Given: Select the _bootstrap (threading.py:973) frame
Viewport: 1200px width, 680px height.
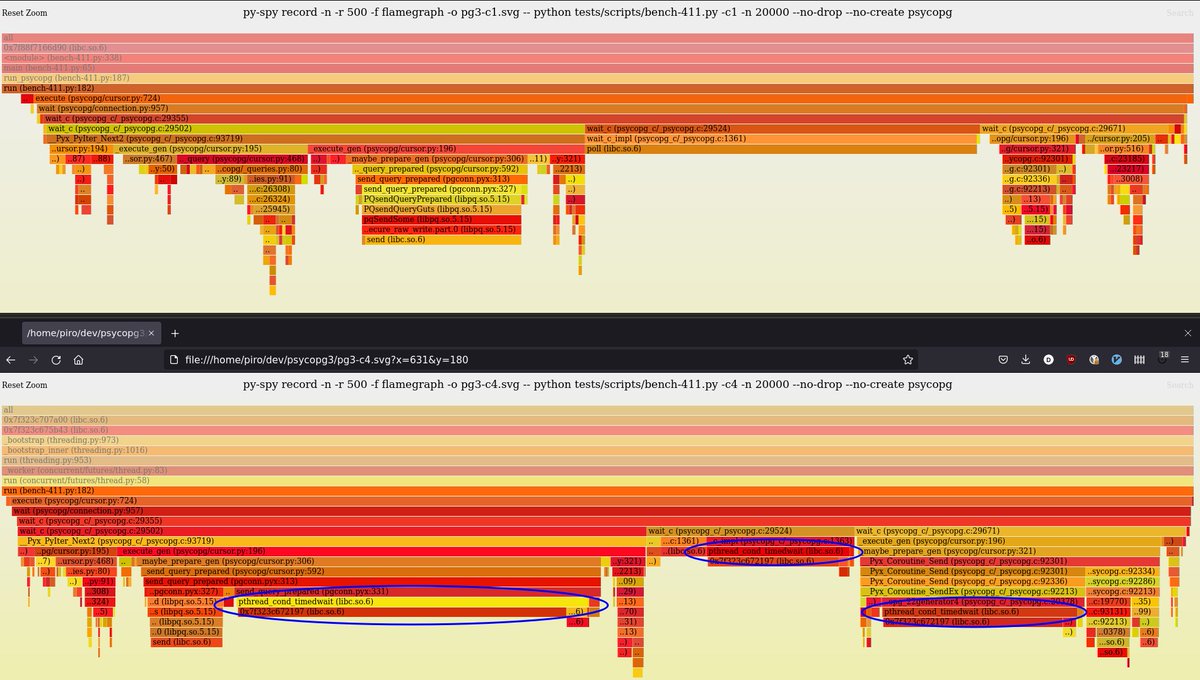Looking at the screenshot, I should pyautogui.click(x=598, y=440).
